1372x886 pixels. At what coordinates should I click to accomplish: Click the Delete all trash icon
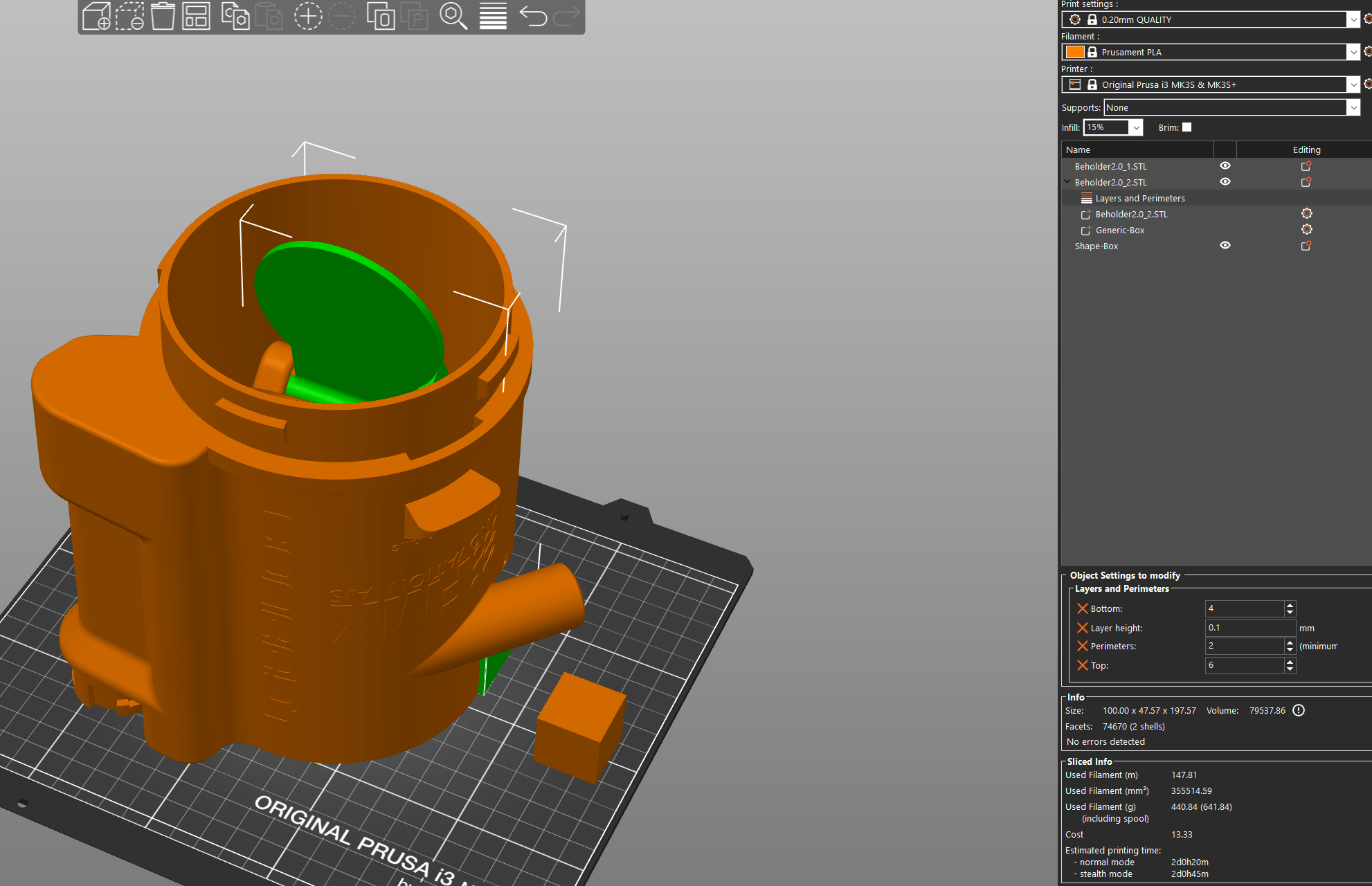[x=163, y=15]
